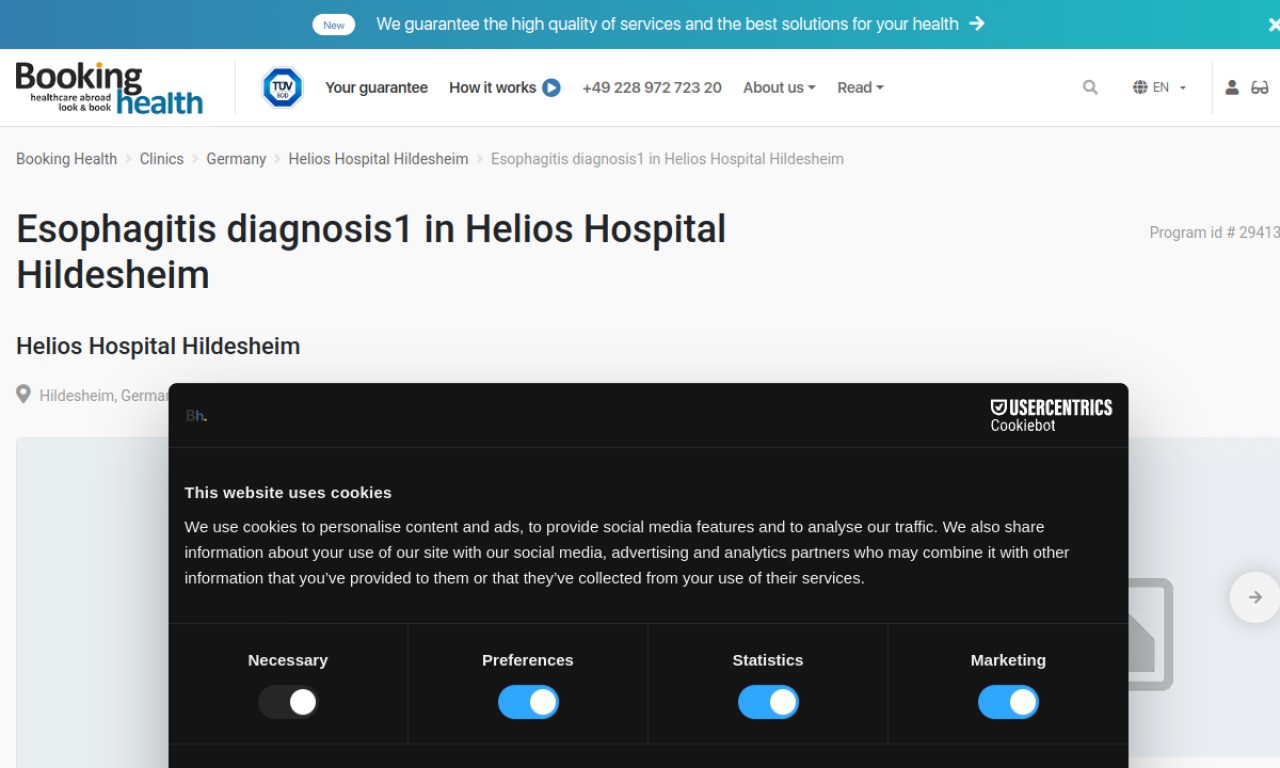Expand the About us menu

(x=779, y=88)
